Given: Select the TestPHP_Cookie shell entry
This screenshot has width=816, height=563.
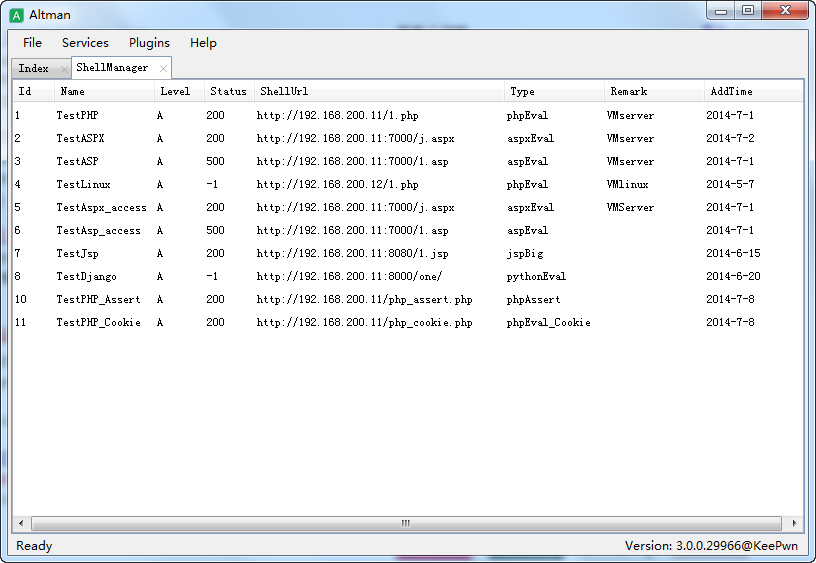Looking at the screenshot, I should [98, 322].
